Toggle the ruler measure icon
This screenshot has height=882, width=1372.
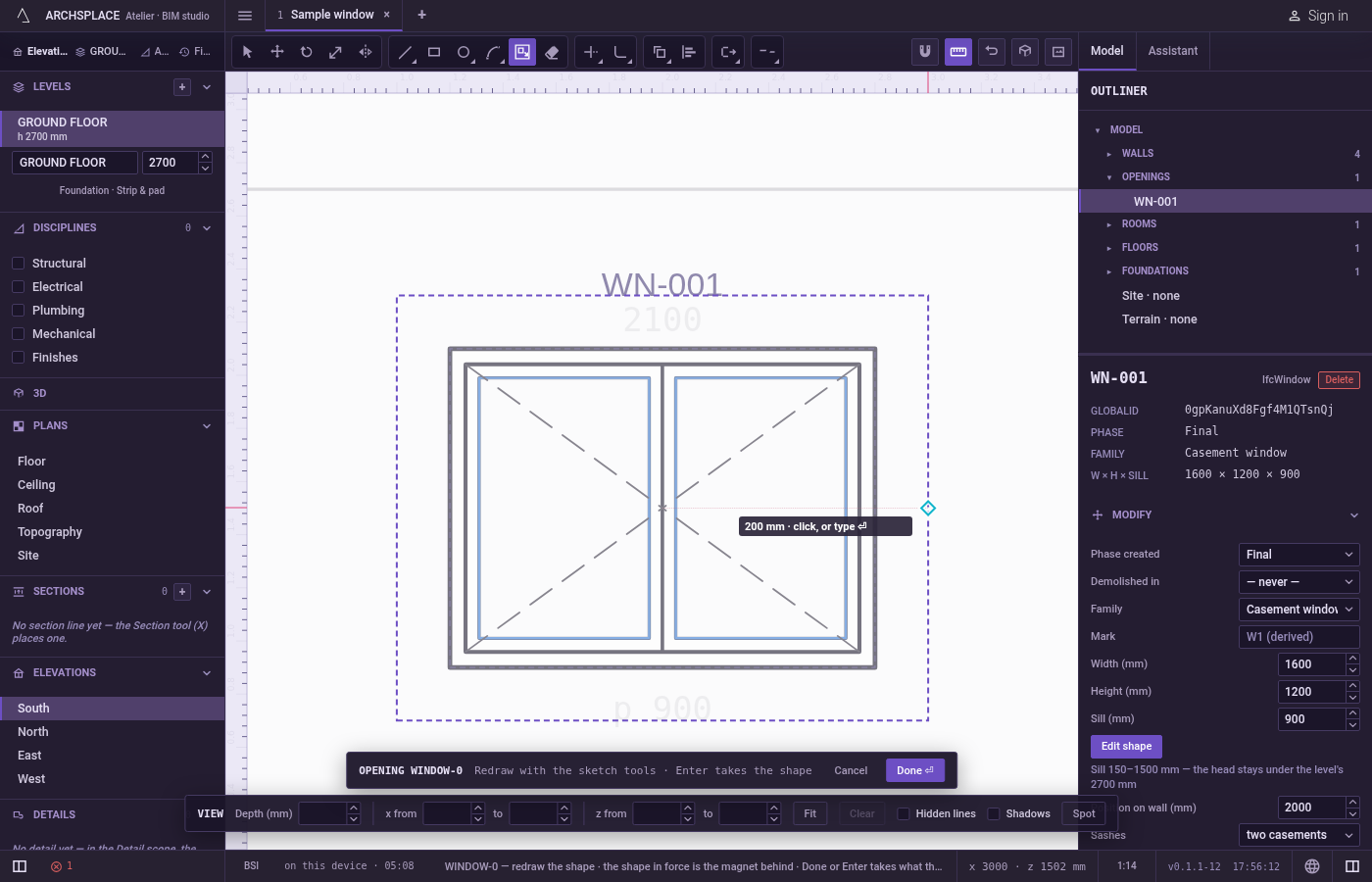pyautogui.click(x=958, y=52)
